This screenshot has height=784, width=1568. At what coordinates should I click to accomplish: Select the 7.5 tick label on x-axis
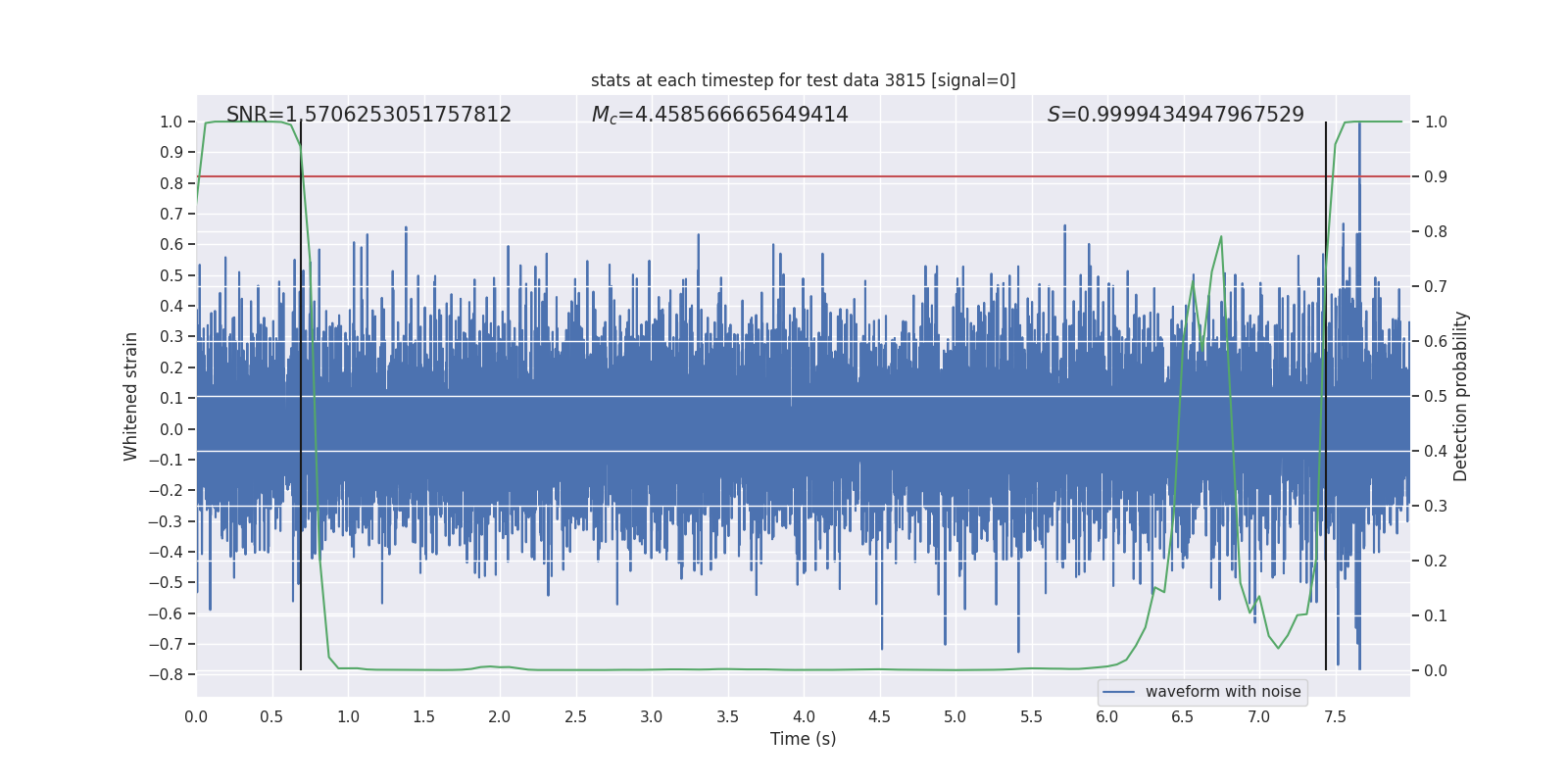[1335, 716]
